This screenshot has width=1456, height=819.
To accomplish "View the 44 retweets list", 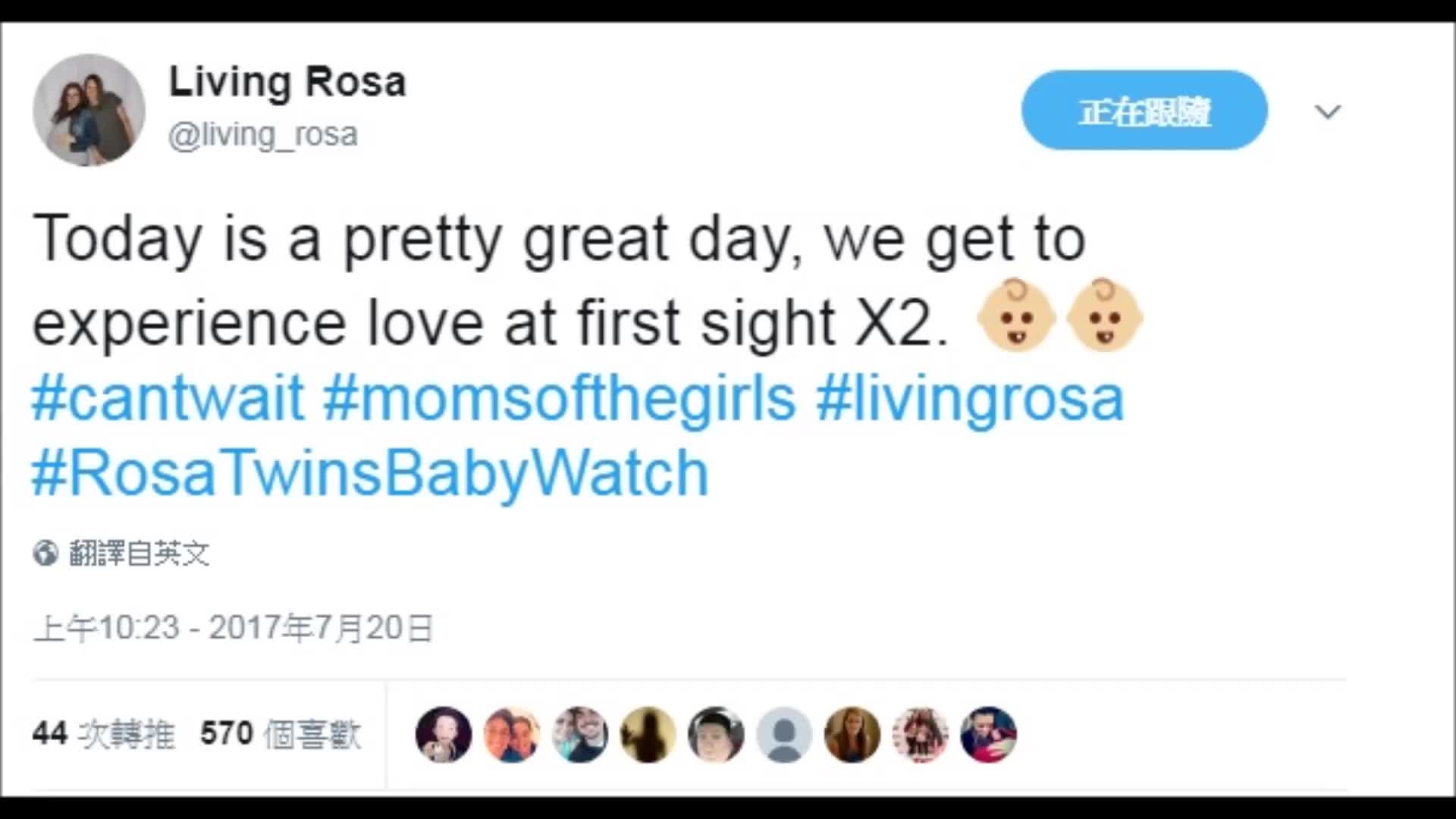I will [x=104, y=734].
